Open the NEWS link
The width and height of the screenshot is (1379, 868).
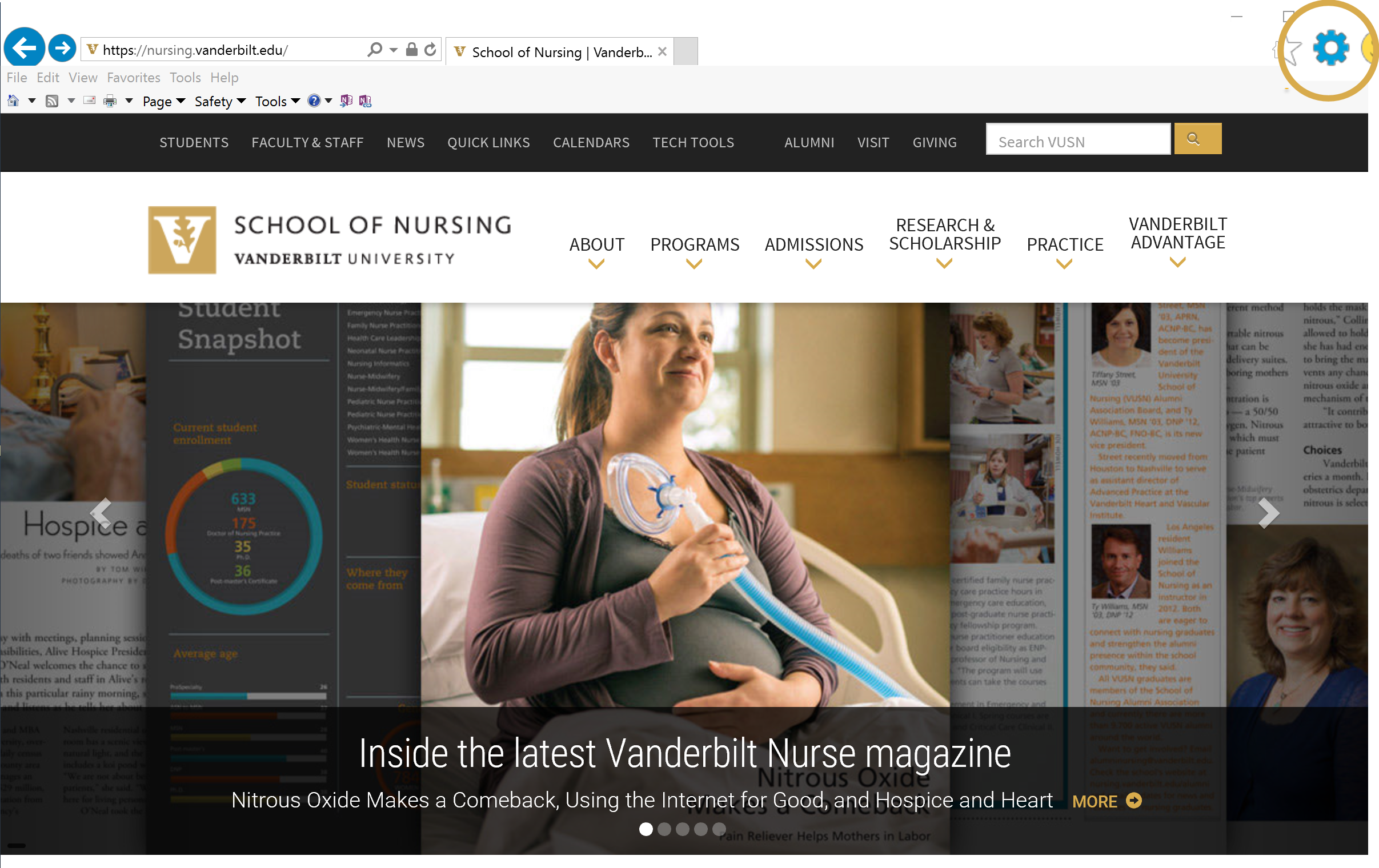click(x=406, y=143)
